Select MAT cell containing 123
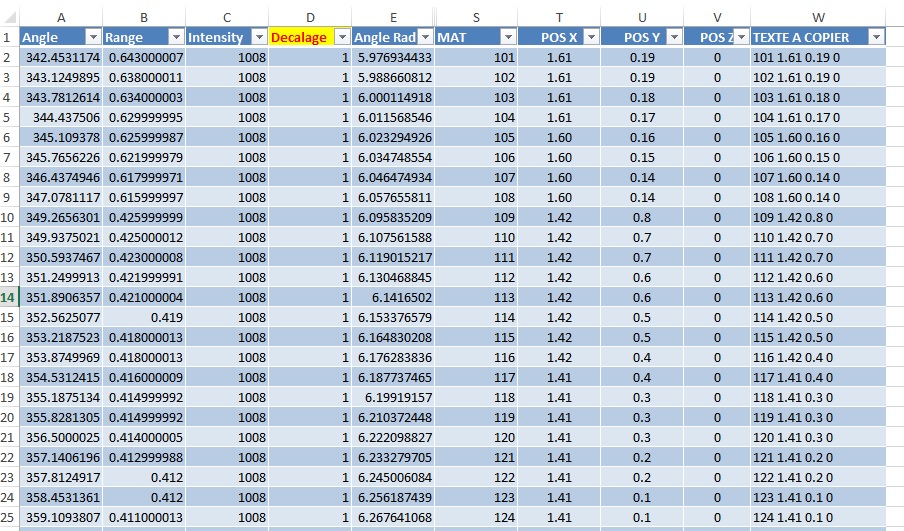The height and width of the screenshot is (531, 904). (x=476, y=498)
